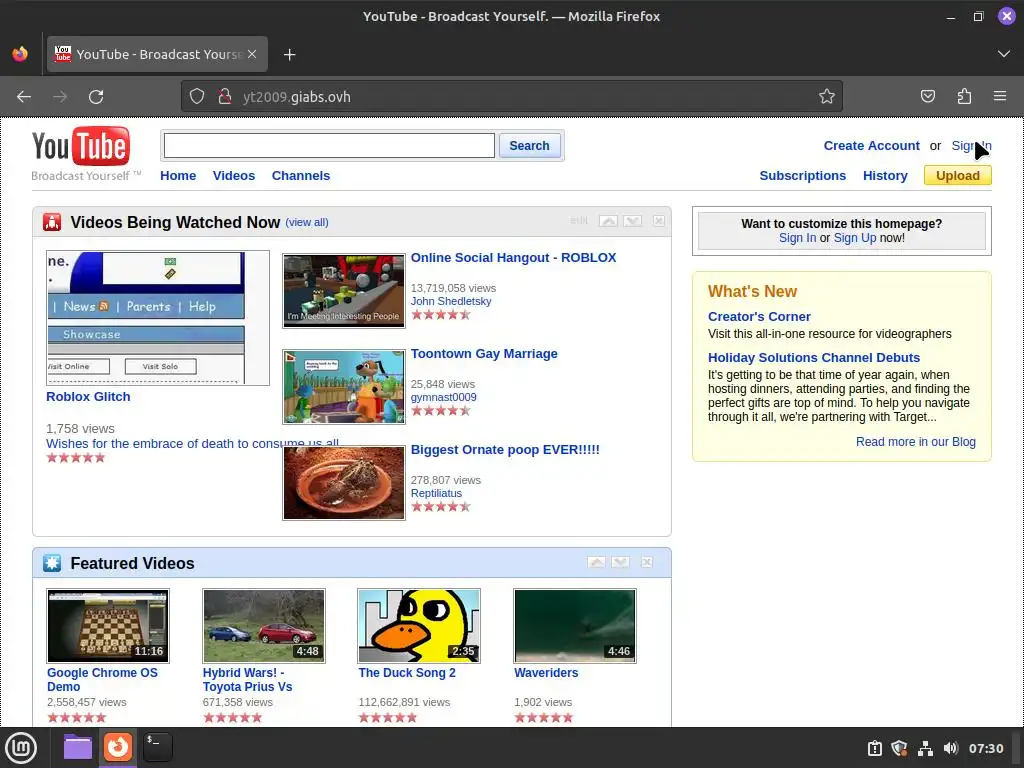Open Toontown Gay Marriage video title
This screenshot has width=1024, height=768.
coord(484,354)
